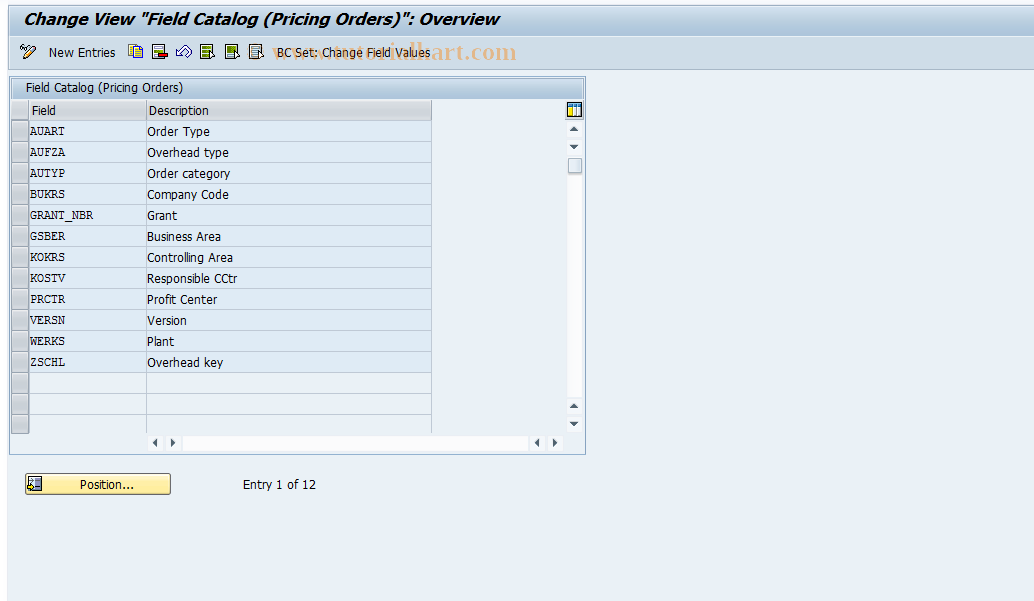
Task: Click upper scroll up arrow of table
Action: 574,129
